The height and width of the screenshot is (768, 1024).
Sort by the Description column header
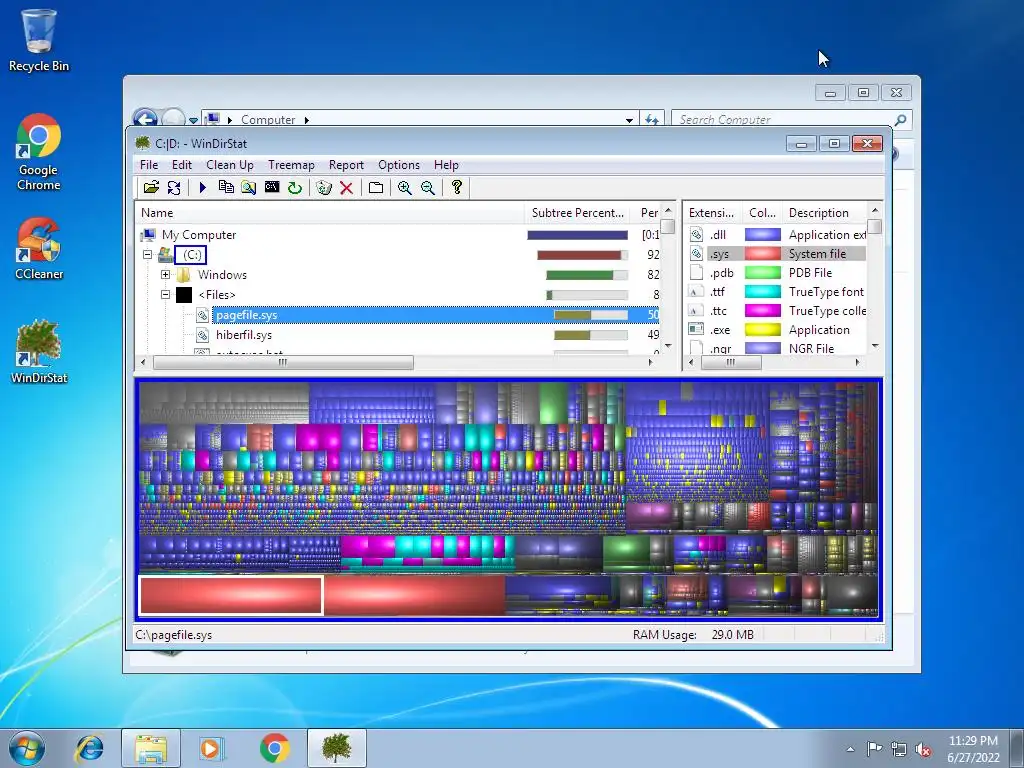click(x=825, y=213)
